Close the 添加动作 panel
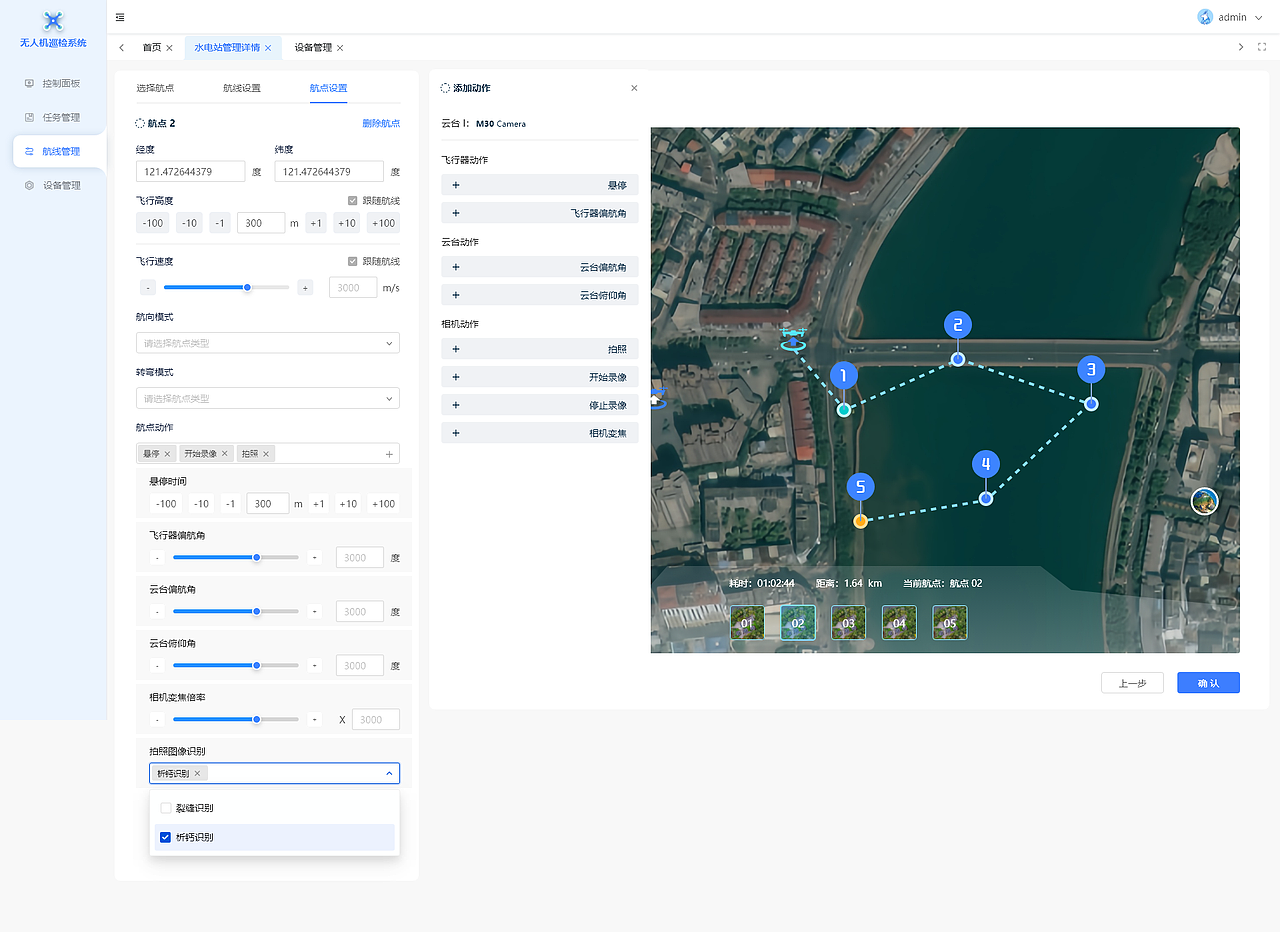The height and width of the screenshot is (932, 1280). click(634, 88)
